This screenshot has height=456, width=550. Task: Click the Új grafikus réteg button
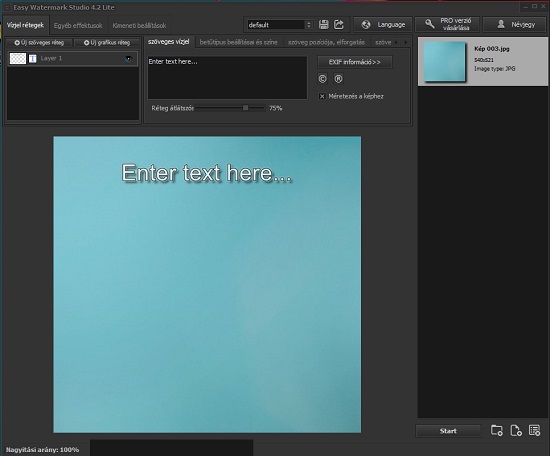tap(107, 43)
